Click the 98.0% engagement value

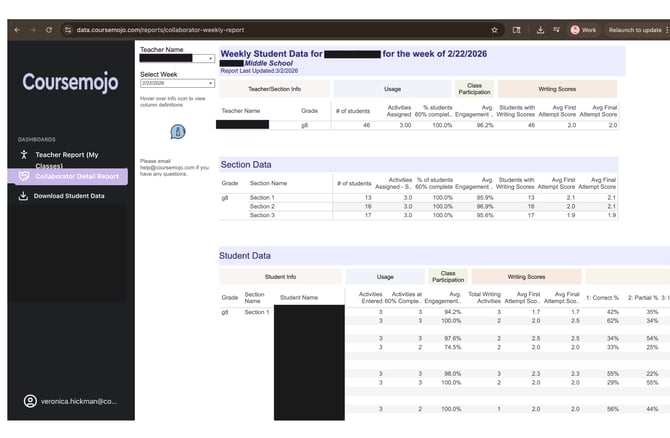(x=452, y=374)
